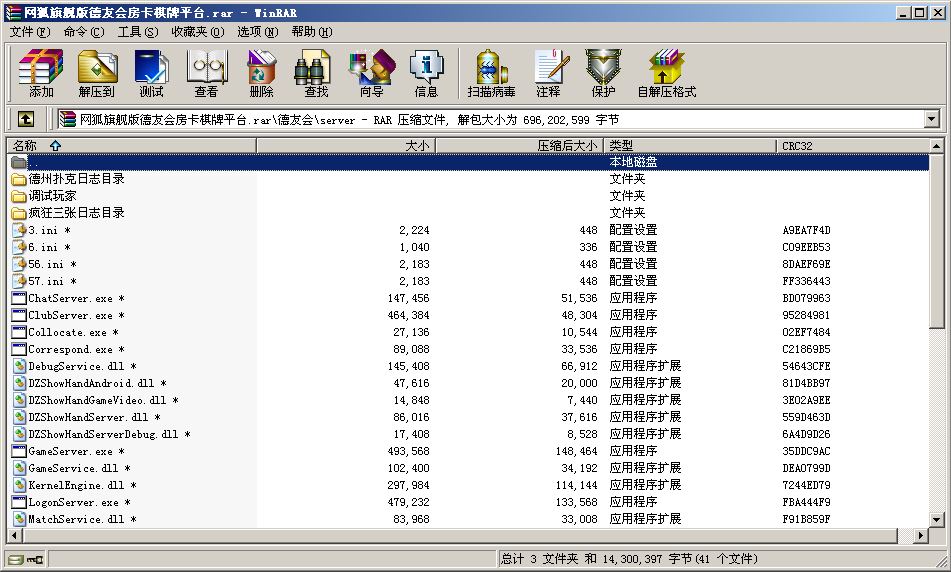Sort by 名称 column header
The width and height of the screenshot is (951, 572).
(131, 146)
